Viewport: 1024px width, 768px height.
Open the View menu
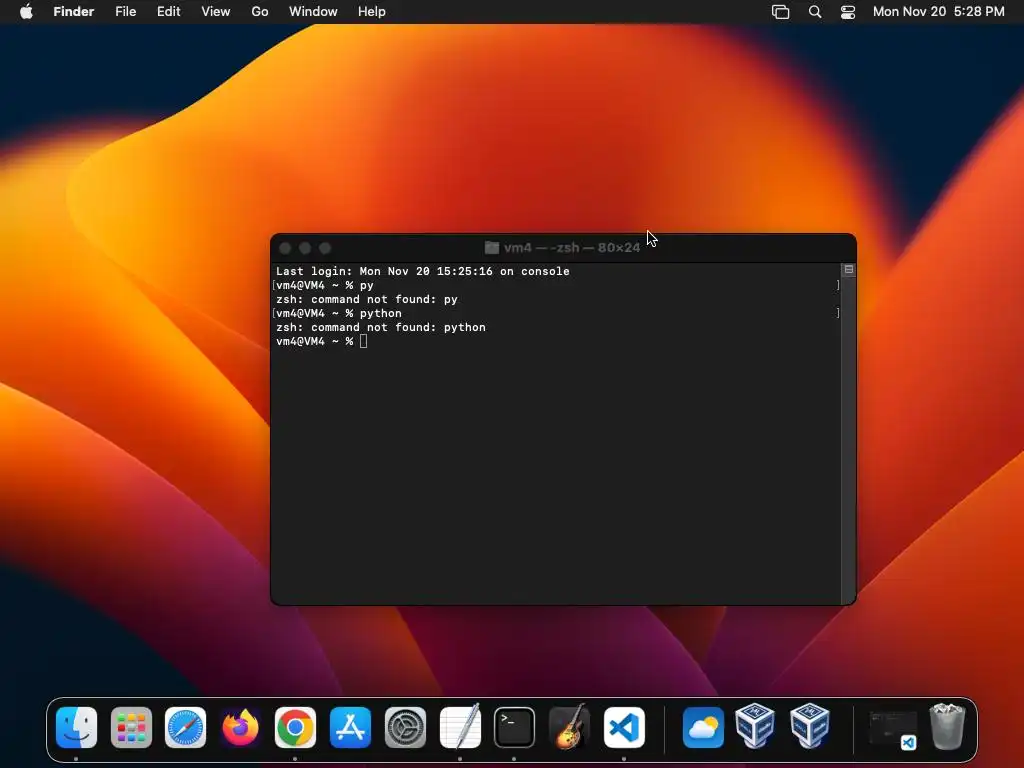[216, 12]
